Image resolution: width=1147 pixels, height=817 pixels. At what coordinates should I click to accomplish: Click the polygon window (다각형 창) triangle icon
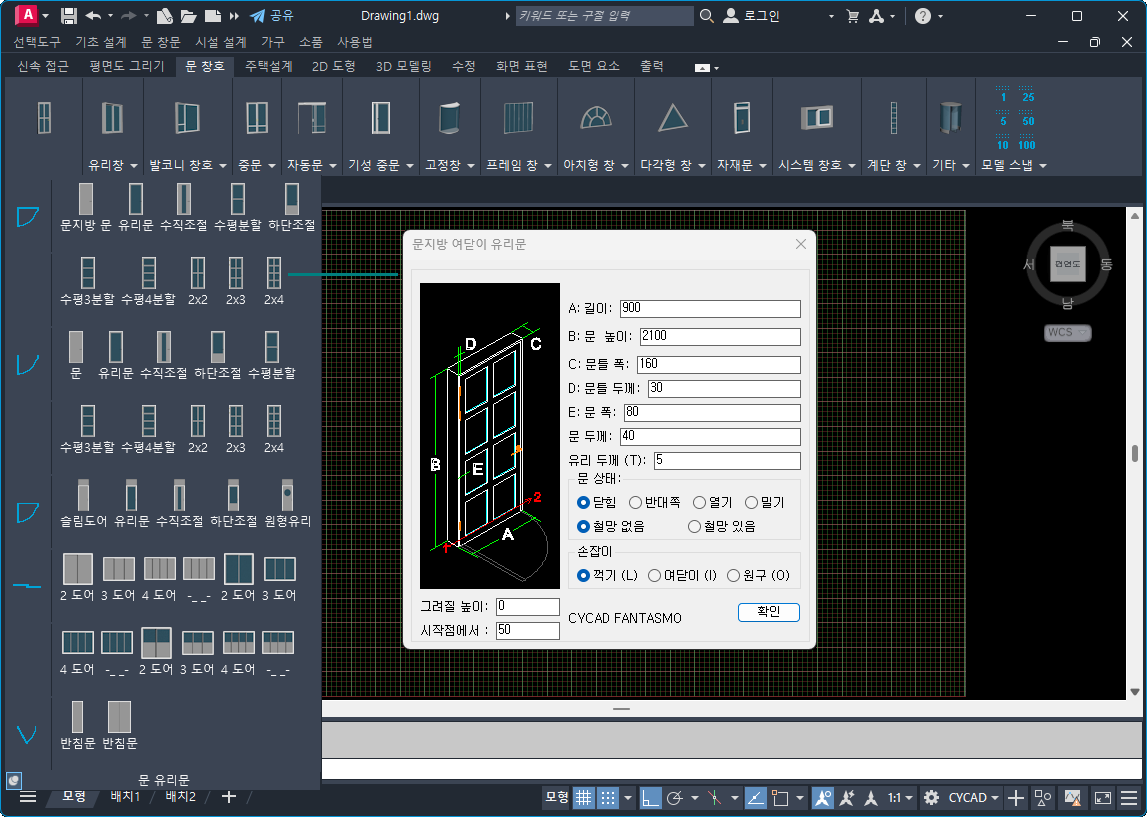tap(673, 118)
